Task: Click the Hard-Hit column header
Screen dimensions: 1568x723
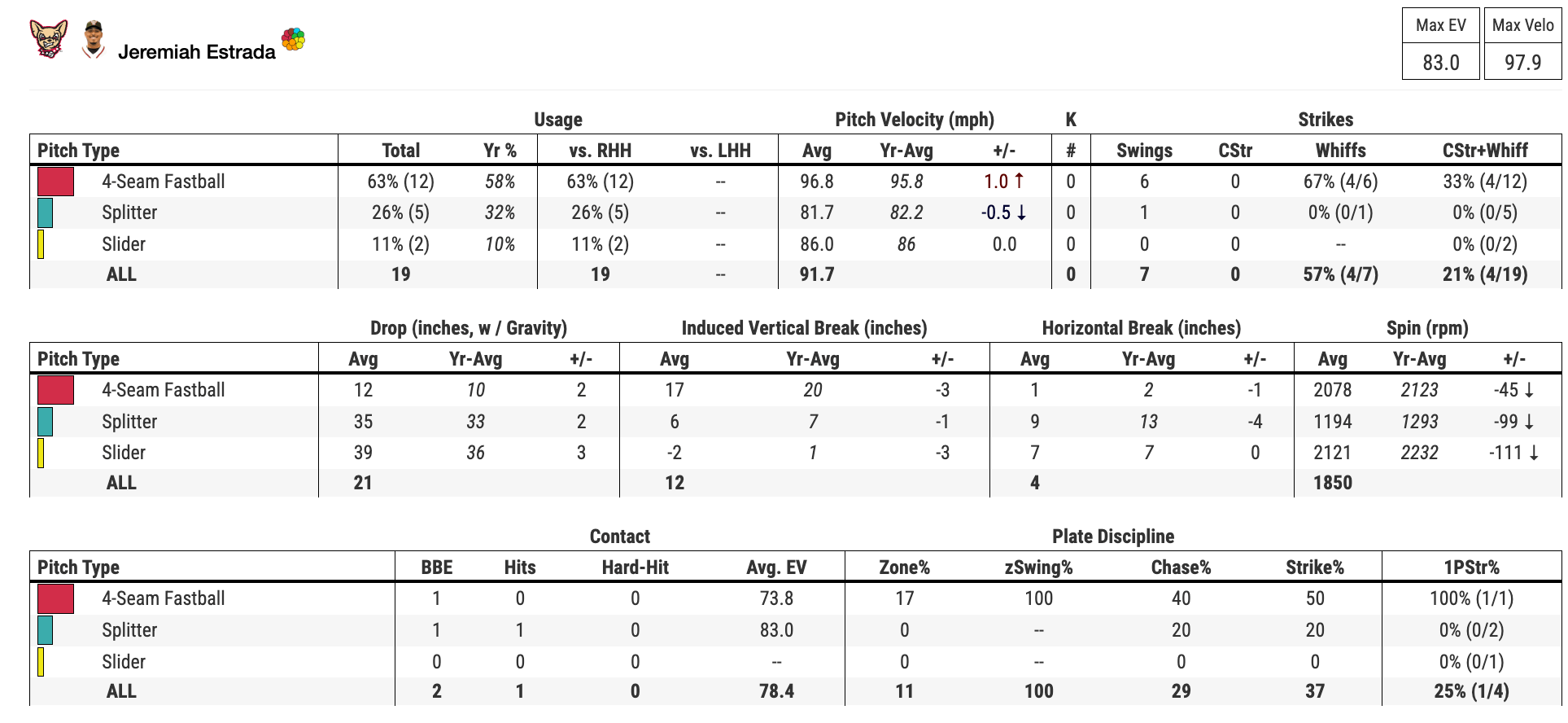Action: pyautogui.click(x=635, y=567)
